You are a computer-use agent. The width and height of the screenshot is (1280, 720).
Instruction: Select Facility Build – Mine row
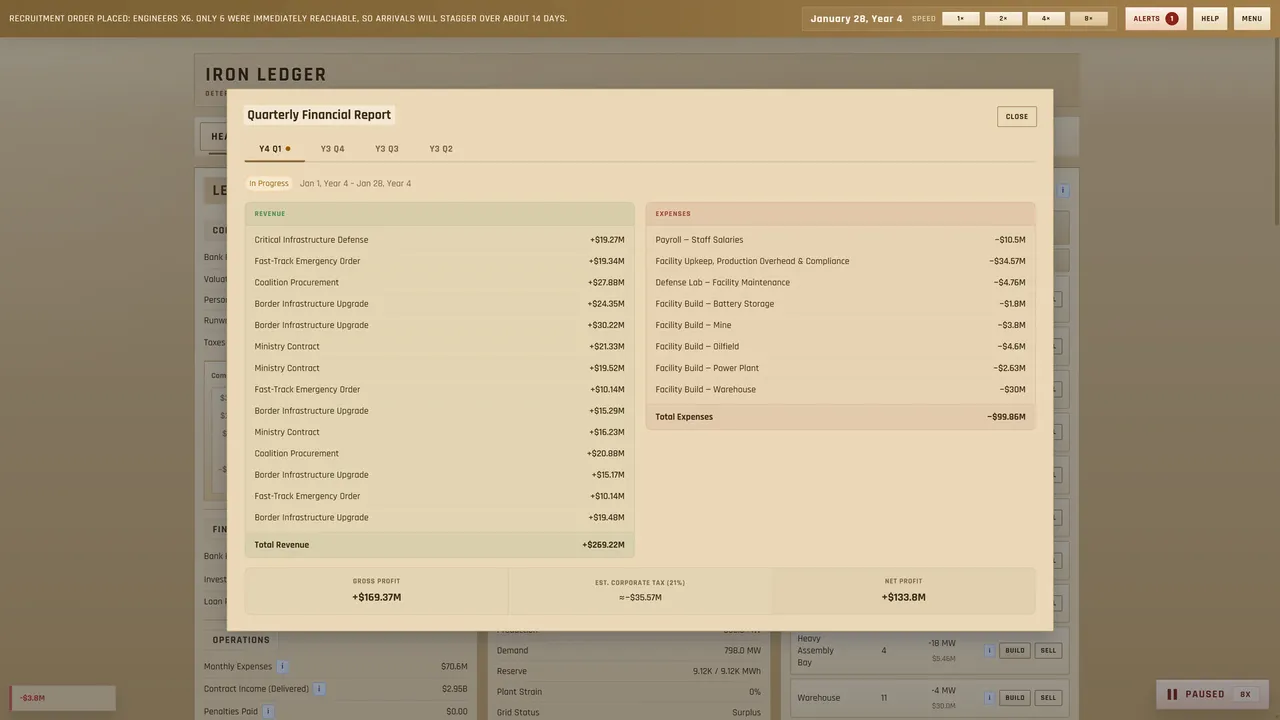pyautogui.click(x=840, y=325)
